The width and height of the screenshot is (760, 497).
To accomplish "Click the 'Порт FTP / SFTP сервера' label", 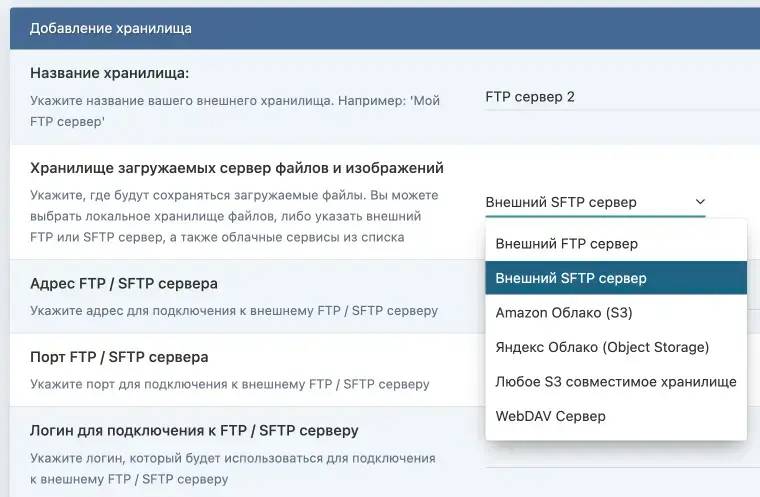I will click(119, 357).
